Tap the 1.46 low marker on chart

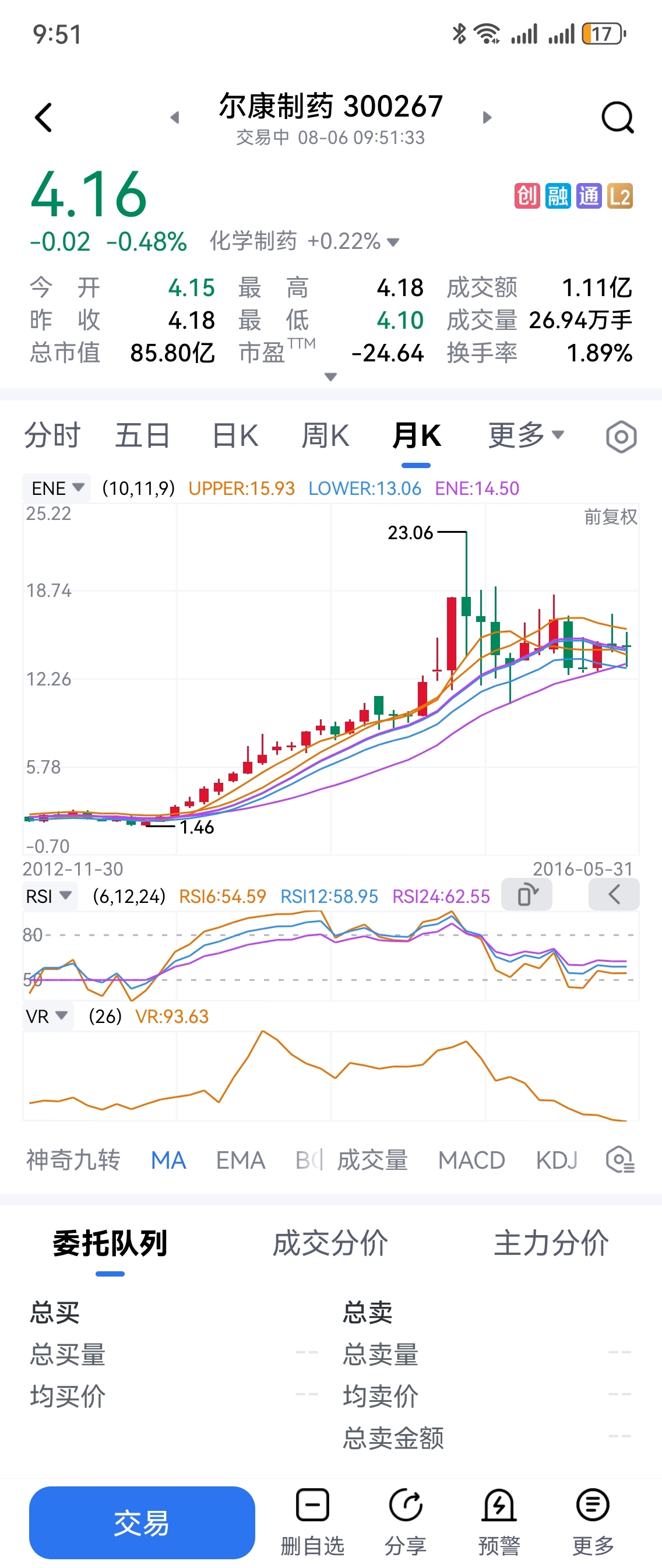click(x=196, y=827)
